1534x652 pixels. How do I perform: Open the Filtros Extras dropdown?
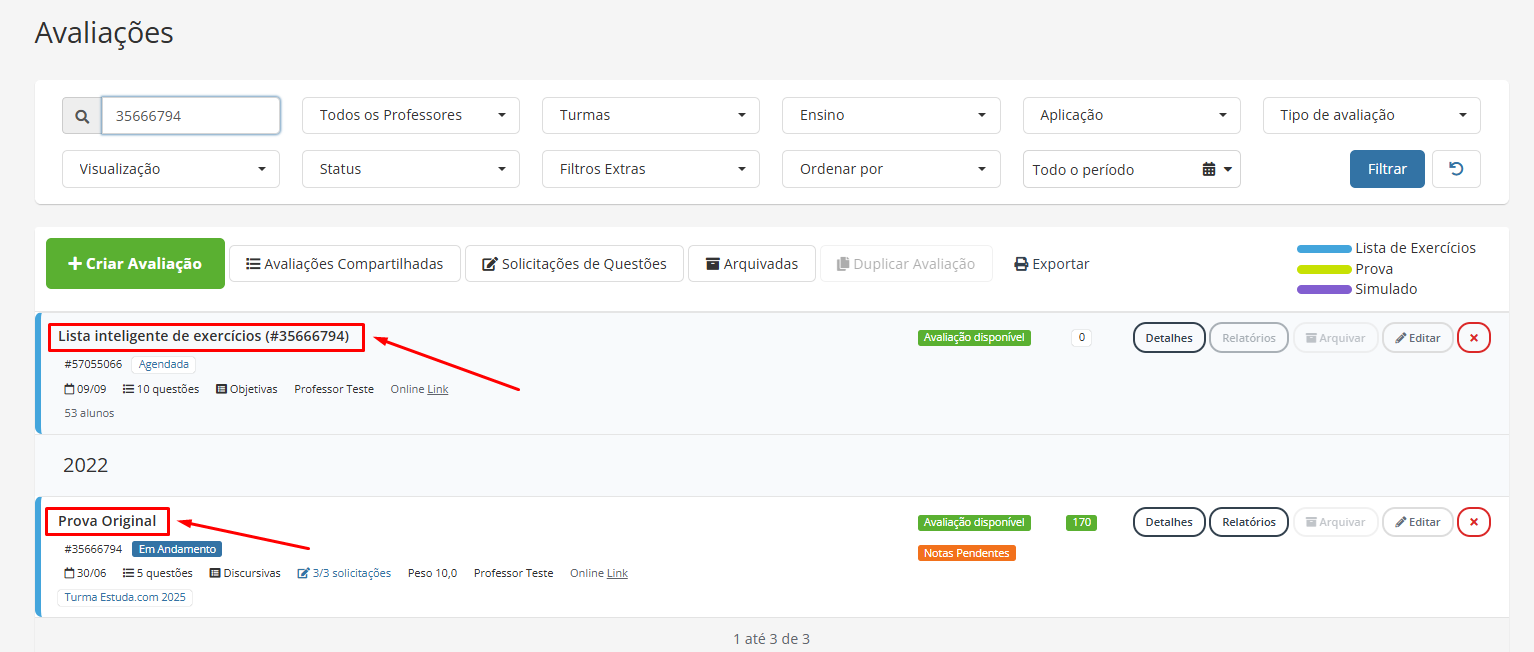pos(651,169)
